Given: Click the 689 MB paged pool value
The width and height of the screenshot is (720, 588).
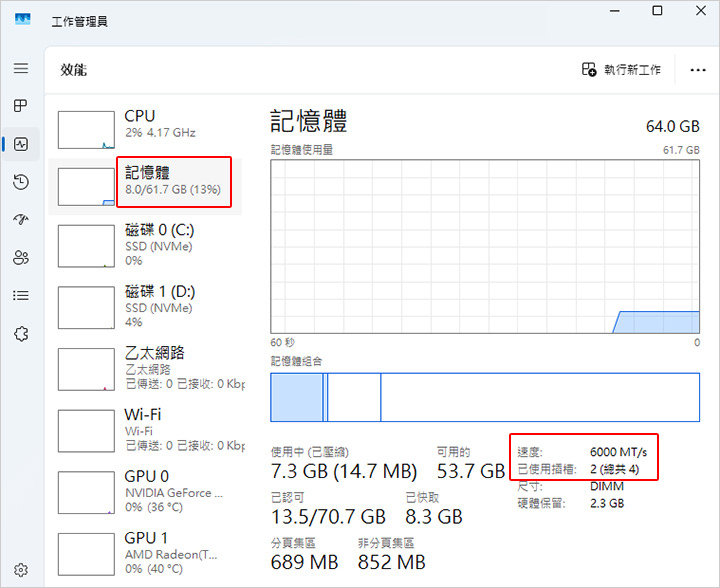Looking at the screenshot, I should click(x=304, y=562).
